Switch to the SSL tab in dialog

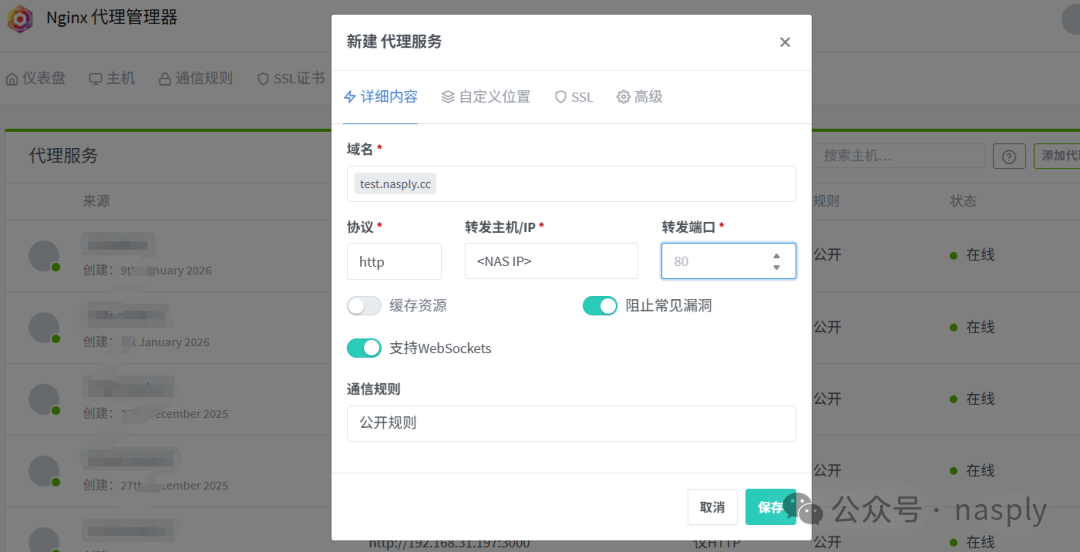[574, 97]
